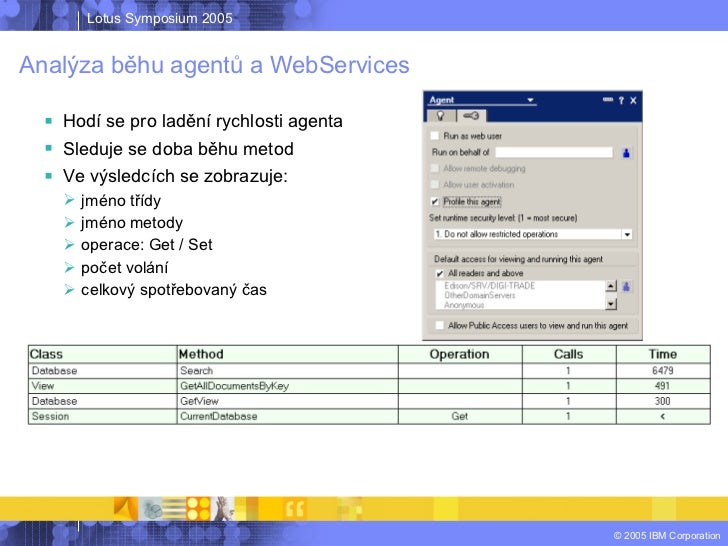Click the bullet operace: Get / Set

click(x=147, y=245)
